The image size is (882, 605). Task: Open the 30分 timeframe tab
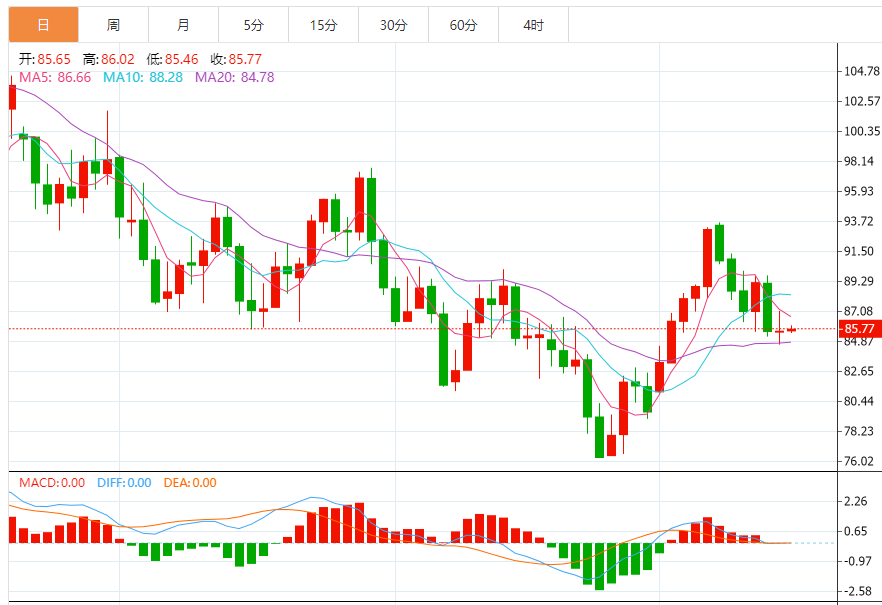(x=393, y=25)
